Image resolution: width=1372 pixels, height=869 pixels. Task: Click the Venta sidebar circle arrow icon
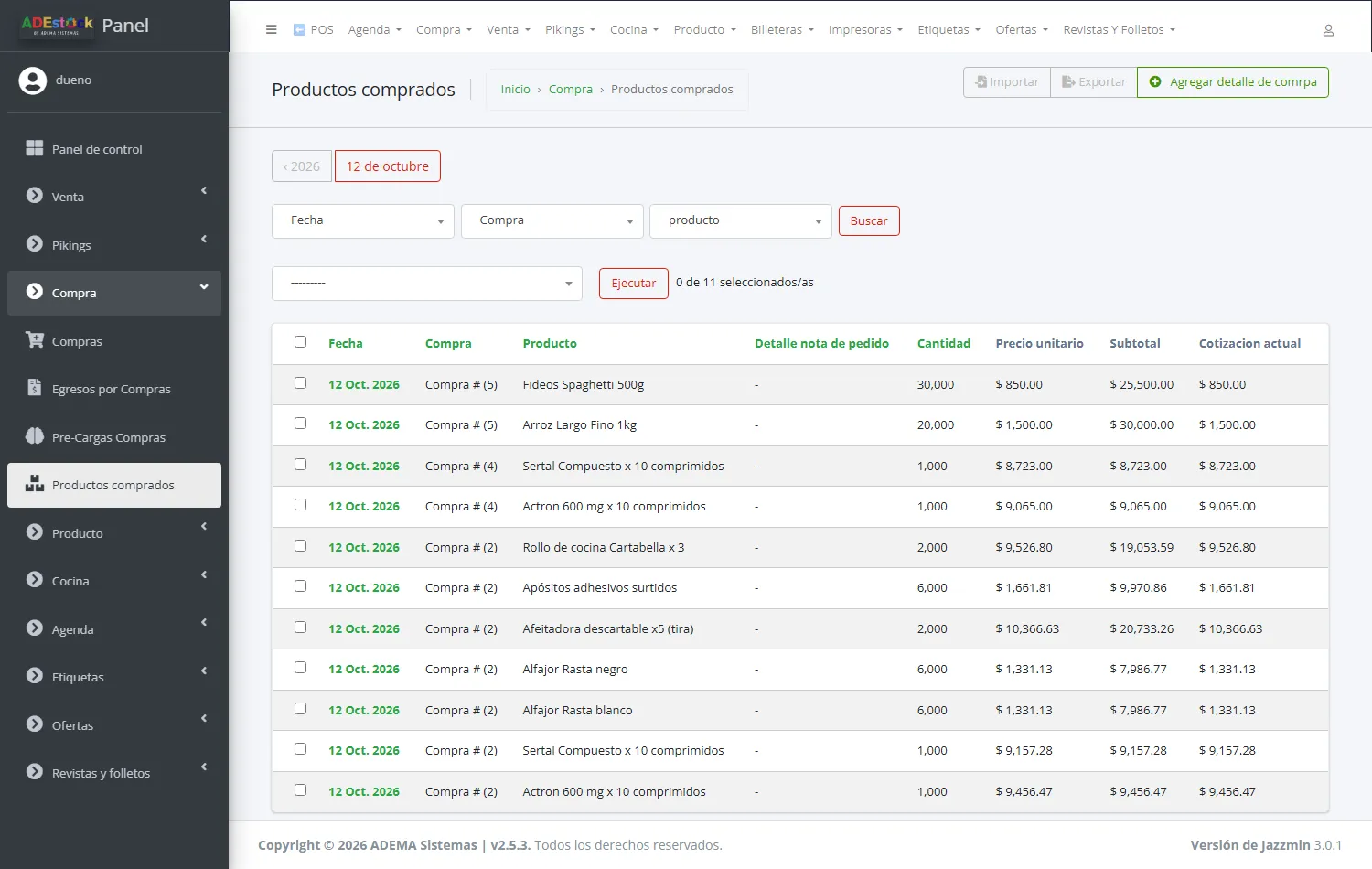click(35, 196)
